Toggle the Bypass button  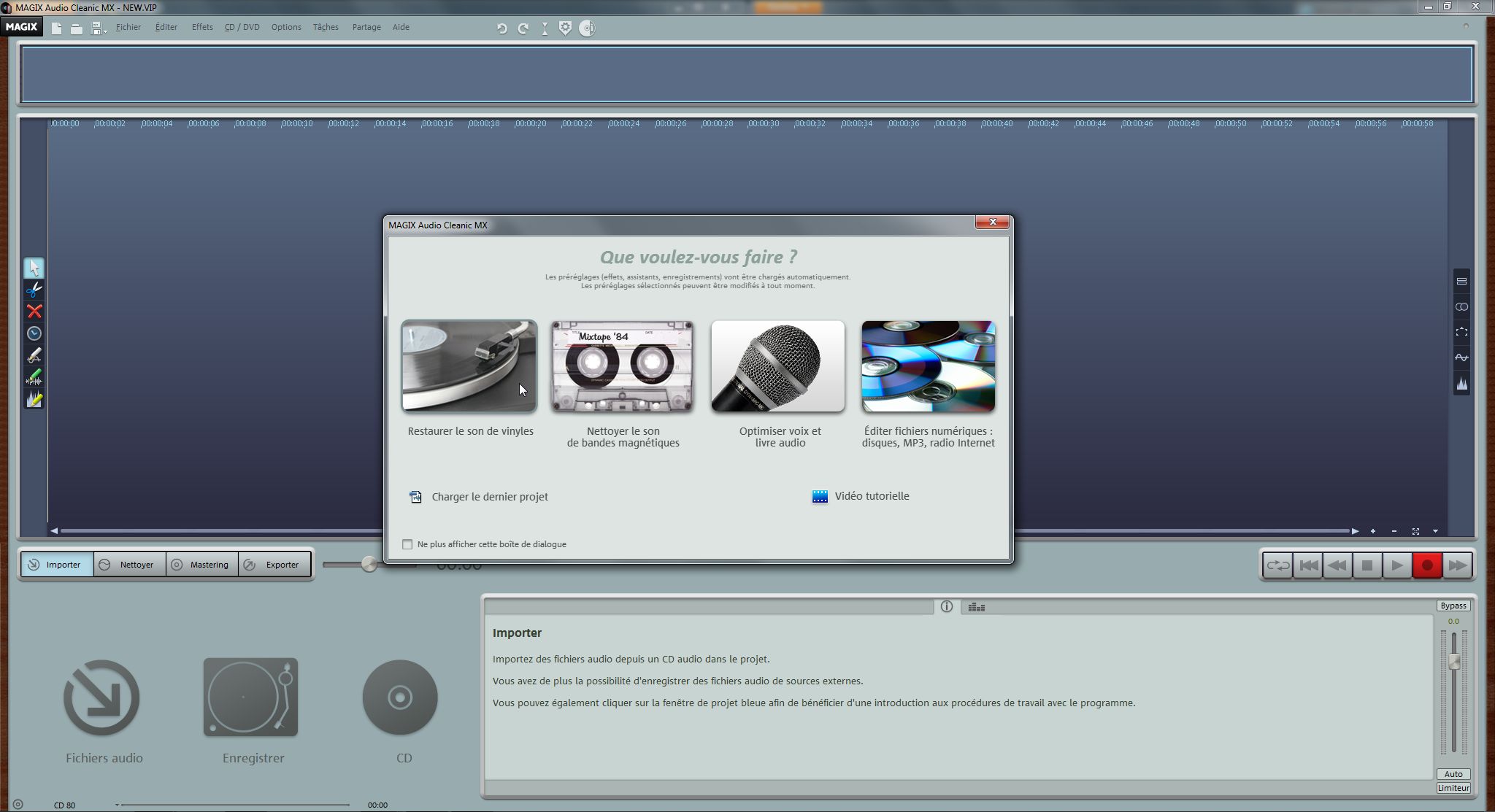click(x=1453, y=606)
